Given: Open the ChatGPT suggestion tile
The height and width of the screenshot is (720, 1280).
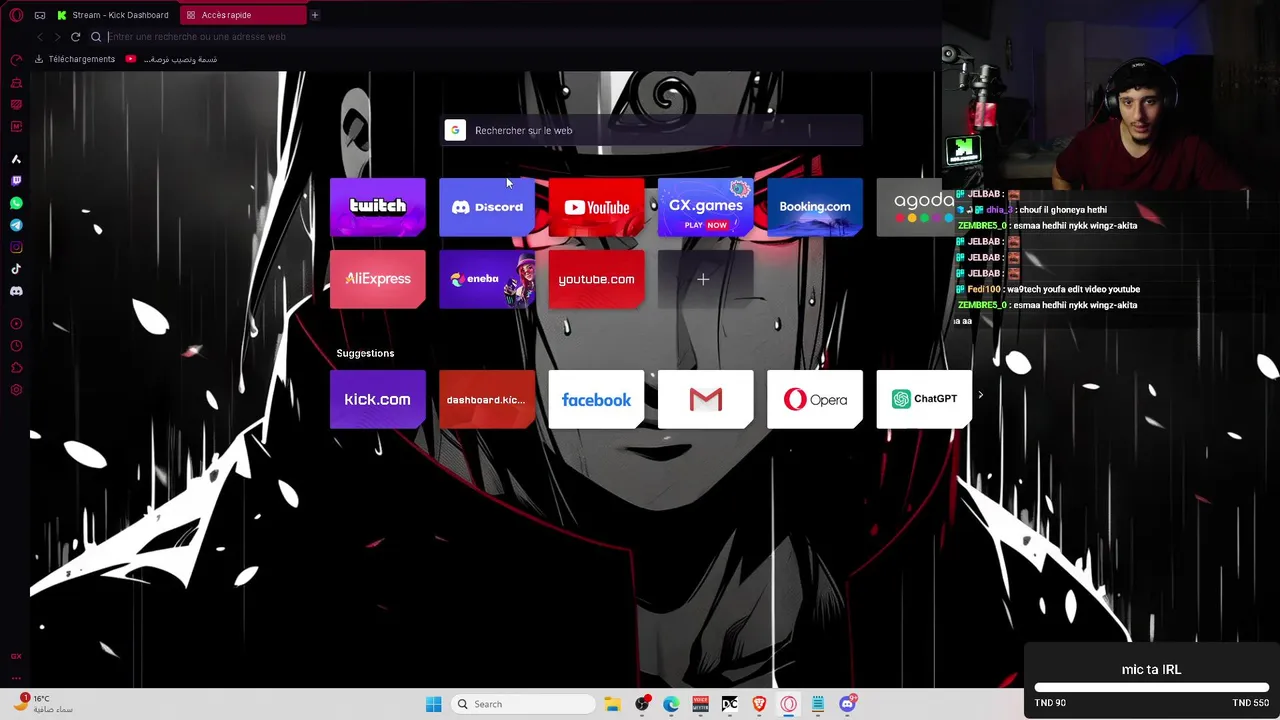Looking at the screenshot, I should click(x=924, y=399).
